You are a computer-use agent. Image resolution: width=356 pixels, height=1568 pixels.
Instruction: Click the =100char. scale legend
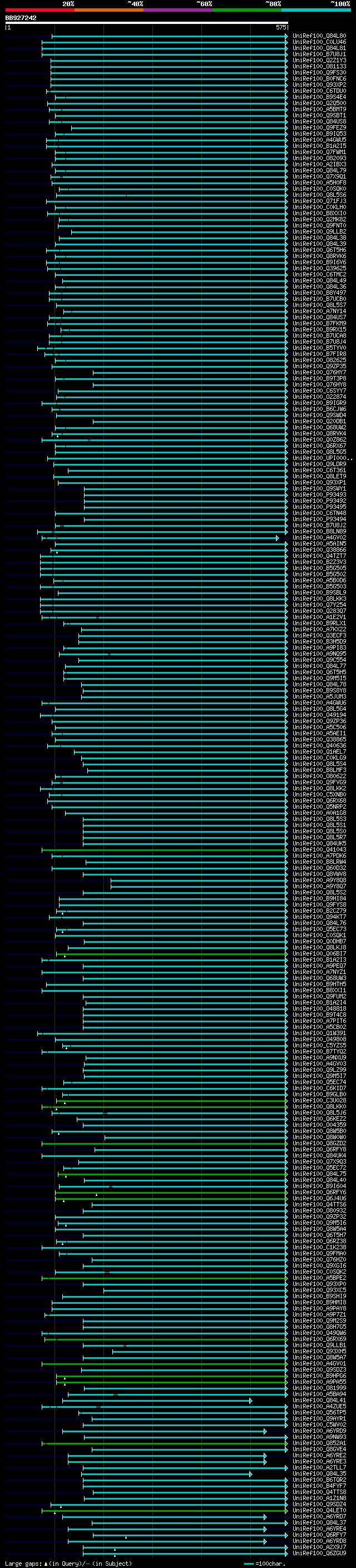tap(264, 1564)
